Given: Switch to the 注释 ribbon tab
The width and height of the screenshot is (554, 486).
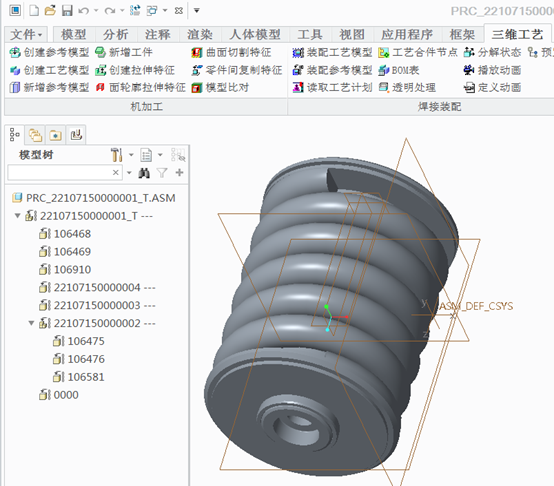Looking at the screenshot, I should (158, 35).
